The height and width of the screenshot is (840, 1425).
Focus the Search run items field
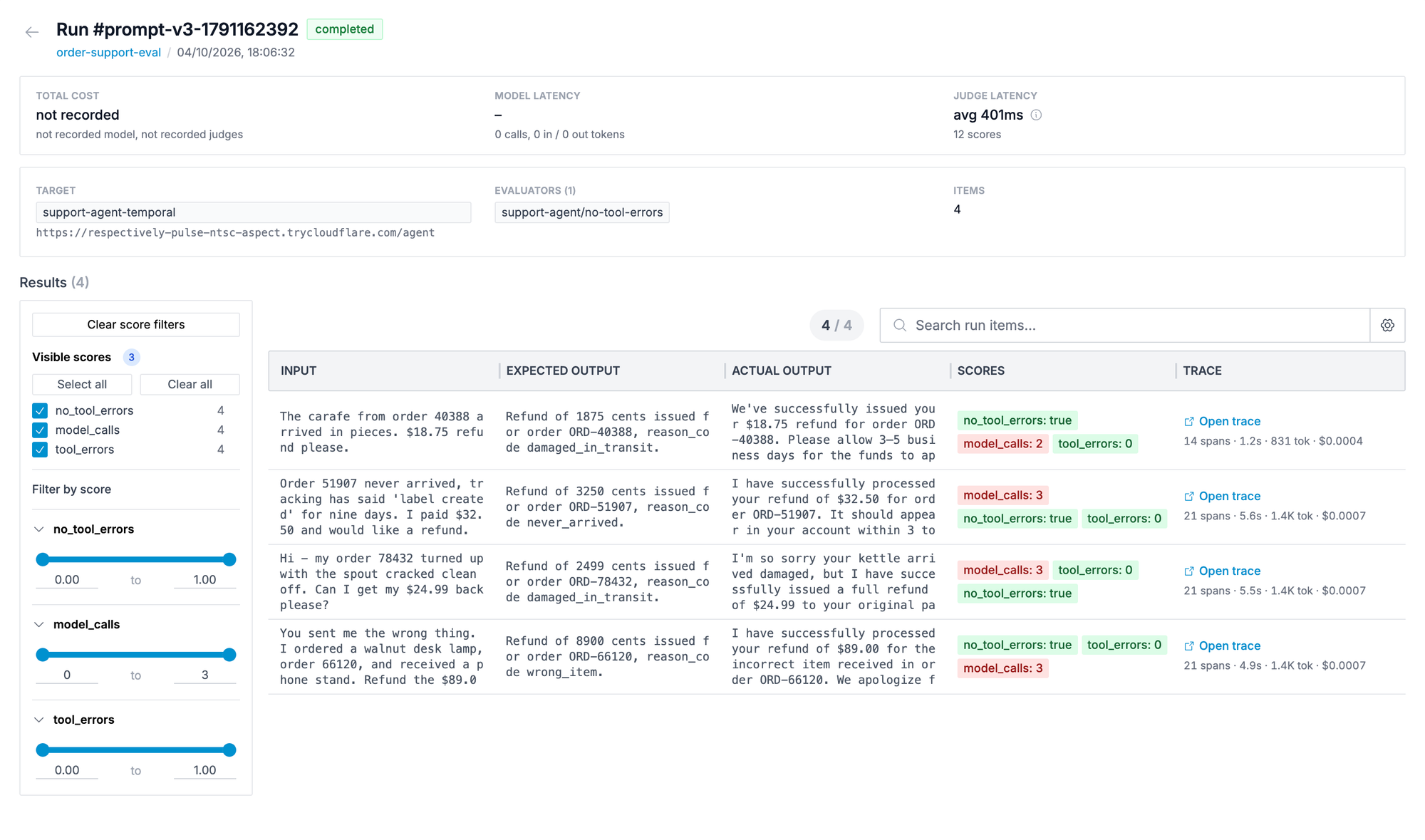pos(1125,325)
